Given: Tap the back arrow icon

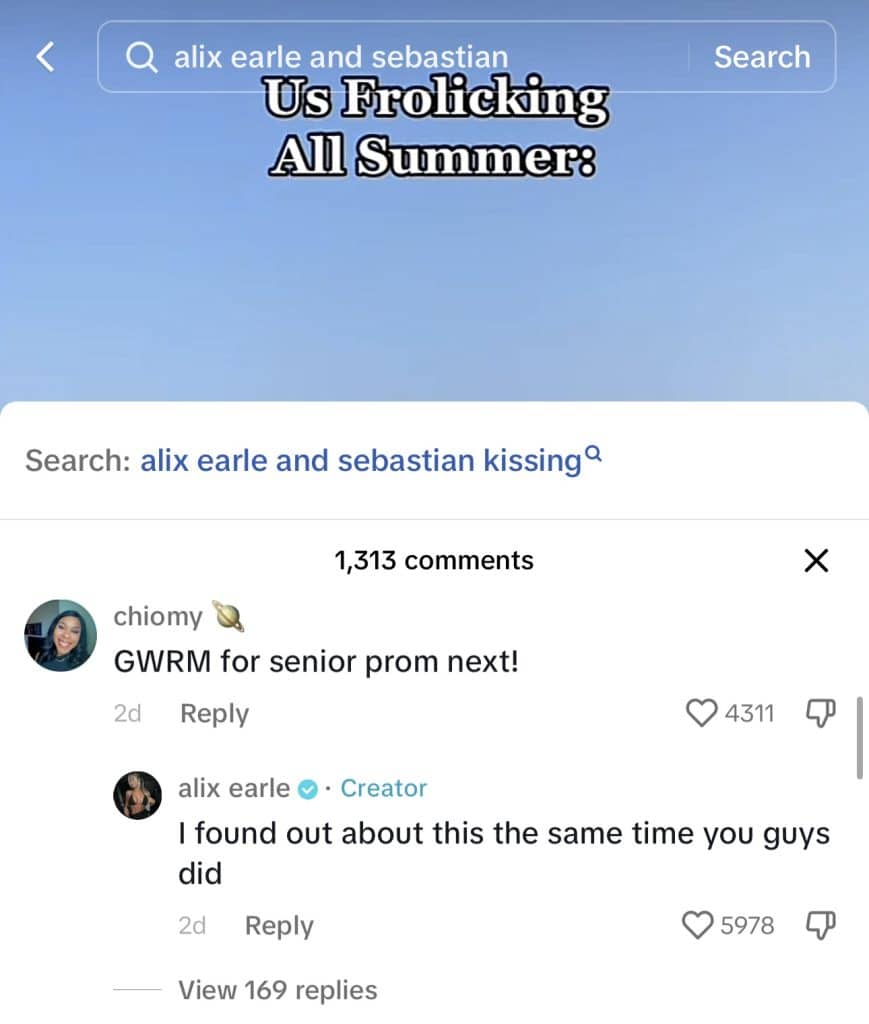Looking at the screenshot, I should tap(45, 57).
